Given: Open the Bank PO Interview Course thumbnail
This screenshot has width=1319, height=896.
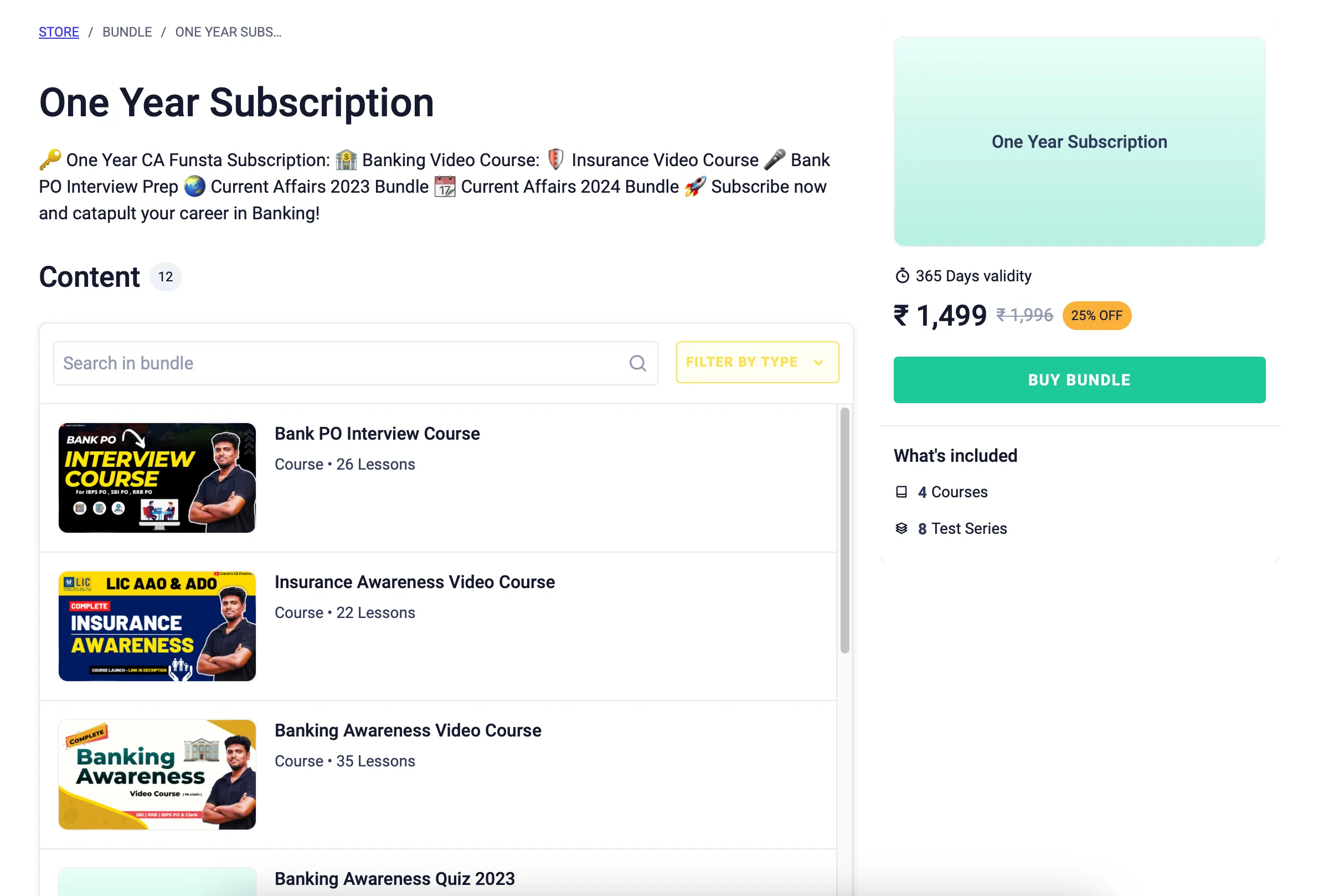Looking at the screenshot, I should (x=157, y=478).
